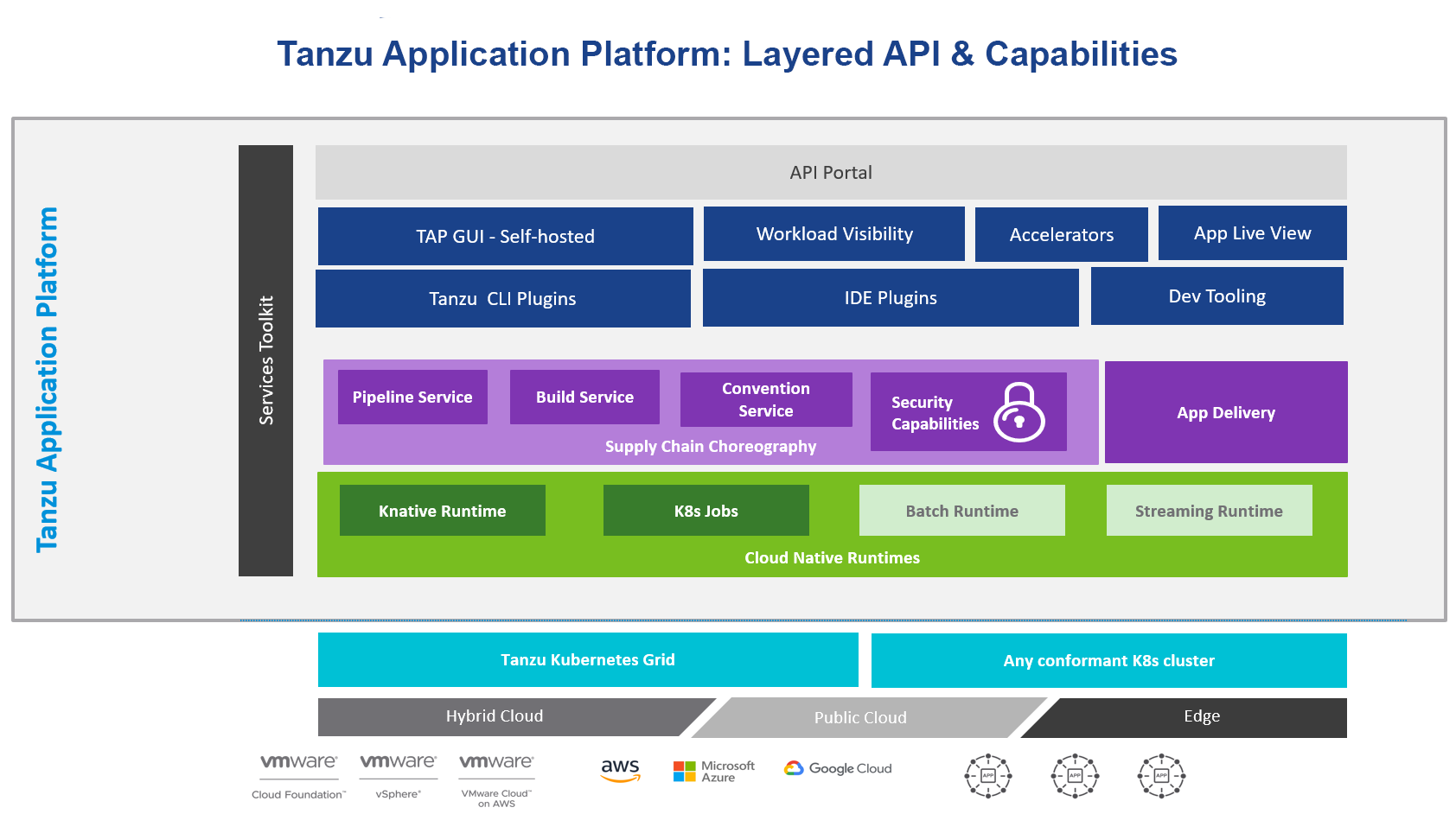The height and width of the screenshot is (814, 1456).
Task: Select the Microsoft Azure logo
Action: 714,771
